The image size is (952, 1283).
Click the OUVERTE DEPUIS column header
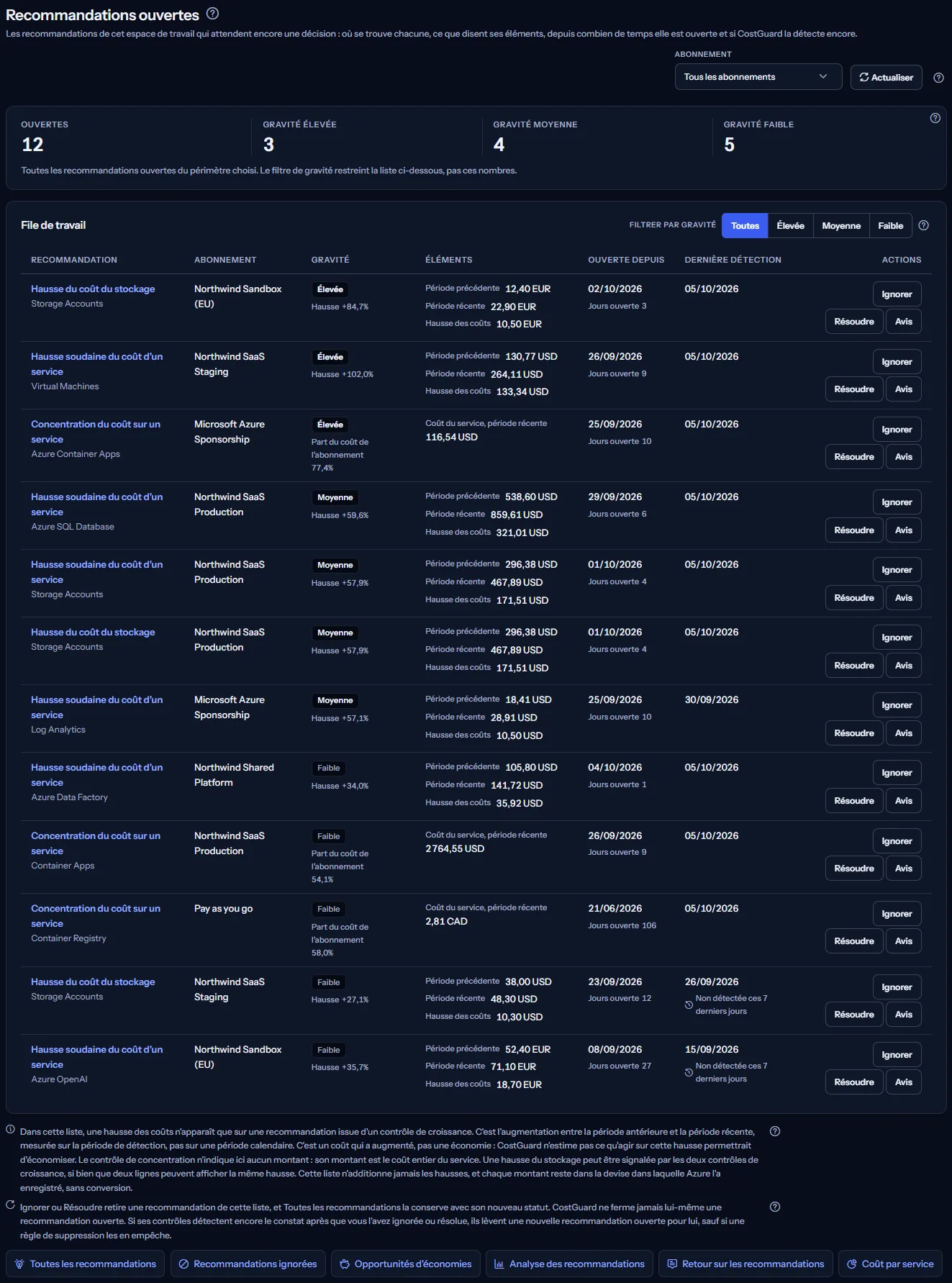pyautogui.click(x=626, y=260)
